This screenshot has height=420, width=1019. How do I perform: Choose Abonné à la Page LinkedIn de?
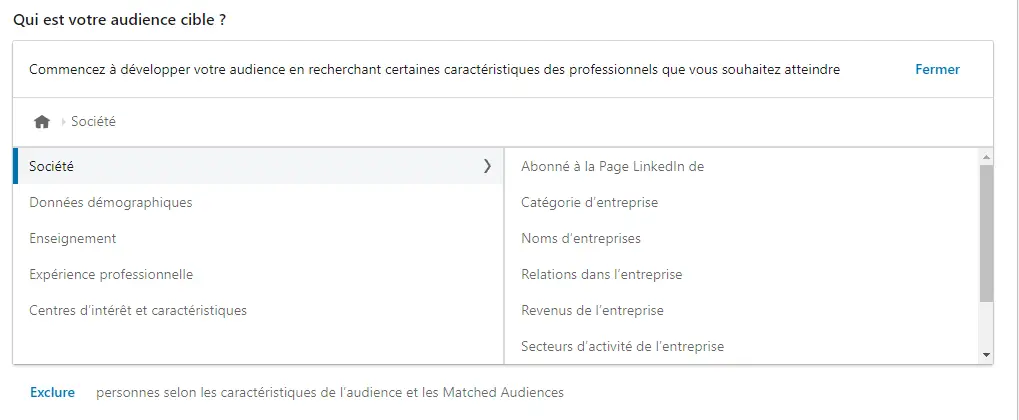(x=742, y=166)
